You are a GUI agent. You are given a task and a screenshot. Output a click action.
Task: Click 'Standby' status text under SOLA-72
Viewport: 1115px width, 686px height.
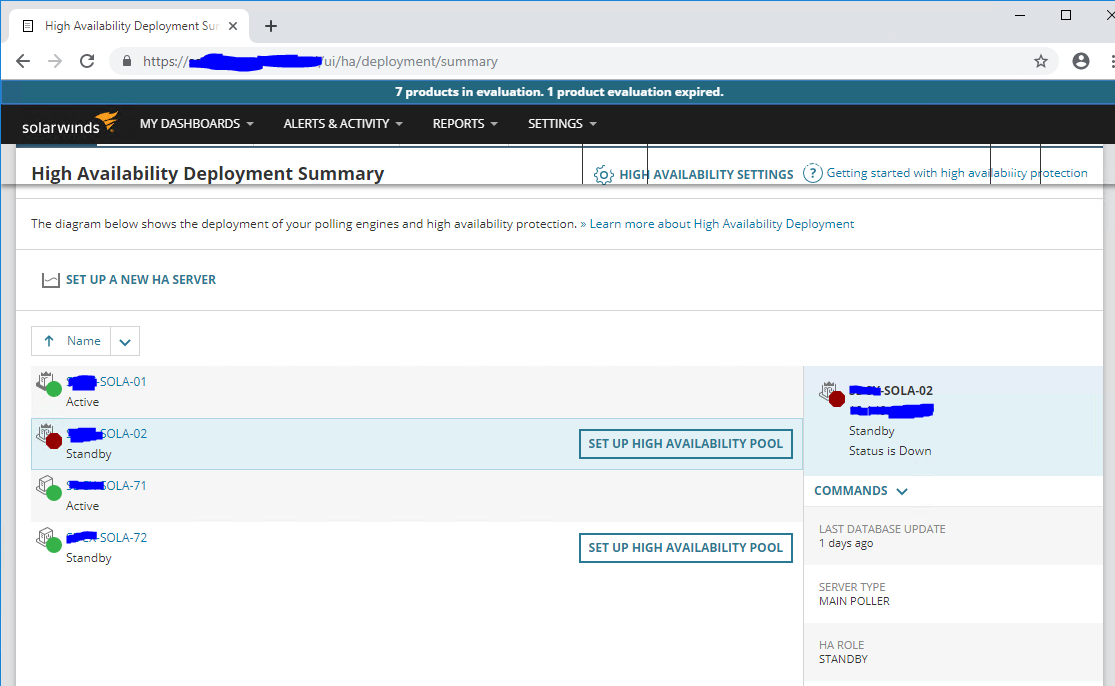[89, 558]
